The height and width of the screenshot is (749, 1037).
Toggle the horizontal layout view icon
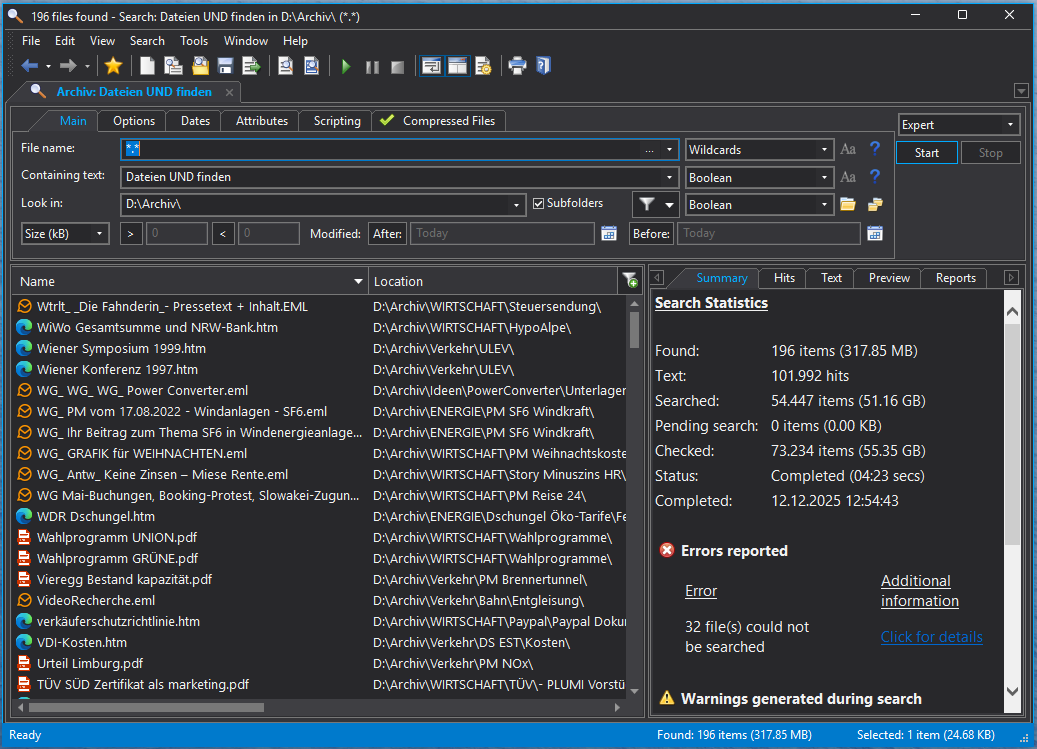click(457, 65)
